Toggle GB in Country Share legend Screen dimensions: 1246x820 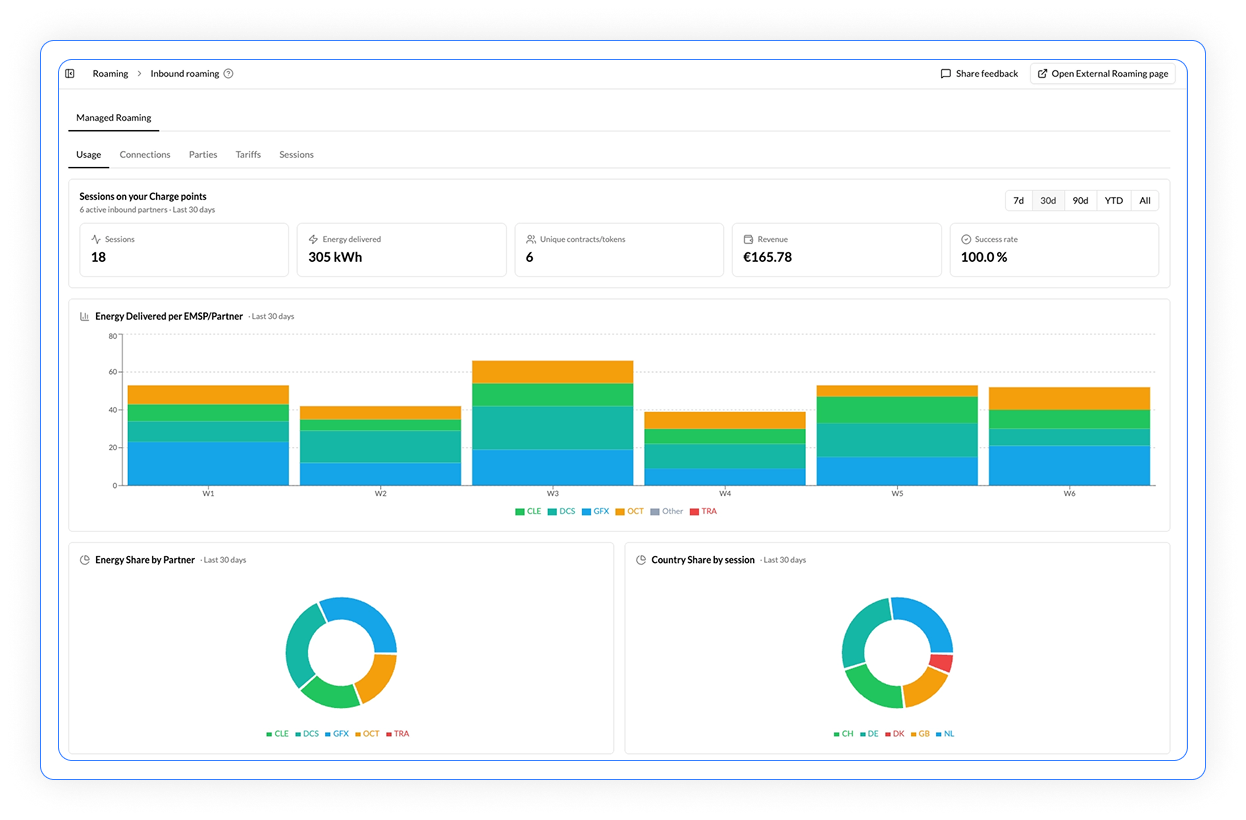pos(920,734)
